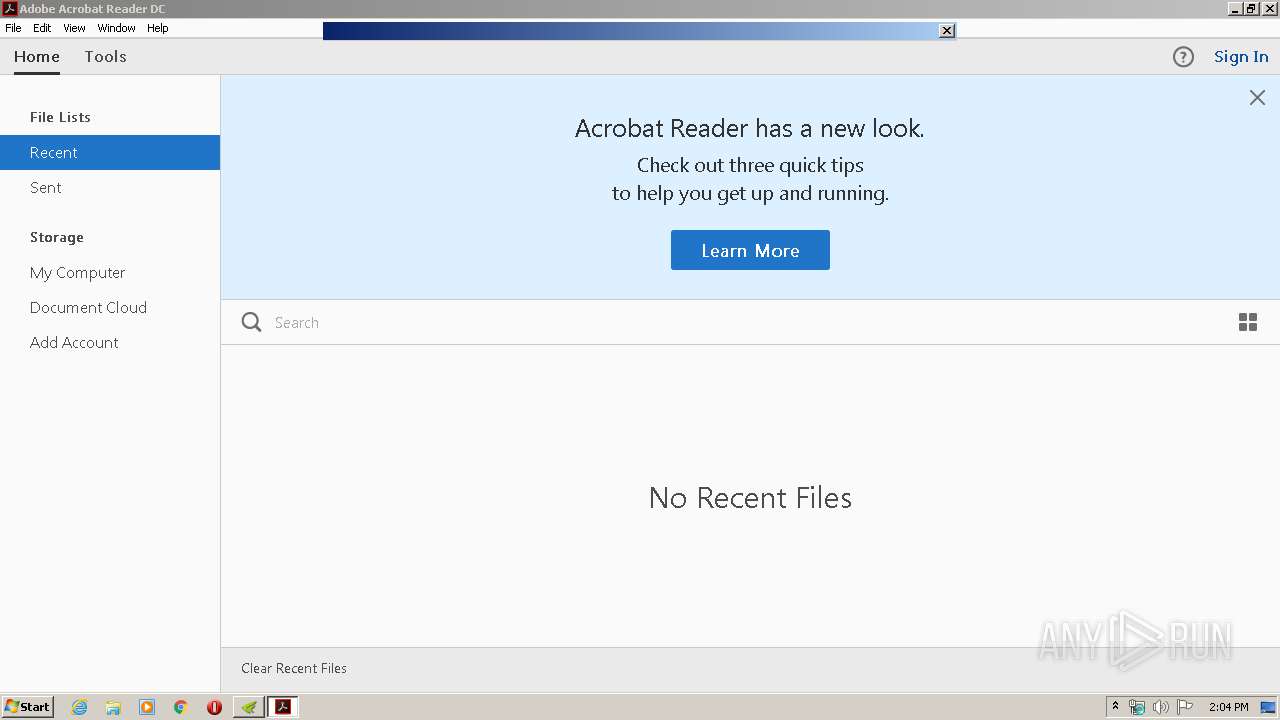Viewport: 1280px width, 720px height.
Task: Dismiss the new look banner
Action: point(1257,98)
